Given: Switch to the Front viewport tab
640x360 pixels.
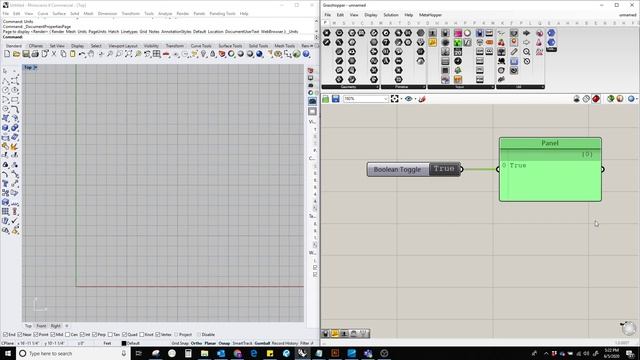Looking at the screenshot, I should (x=41, y=326).
